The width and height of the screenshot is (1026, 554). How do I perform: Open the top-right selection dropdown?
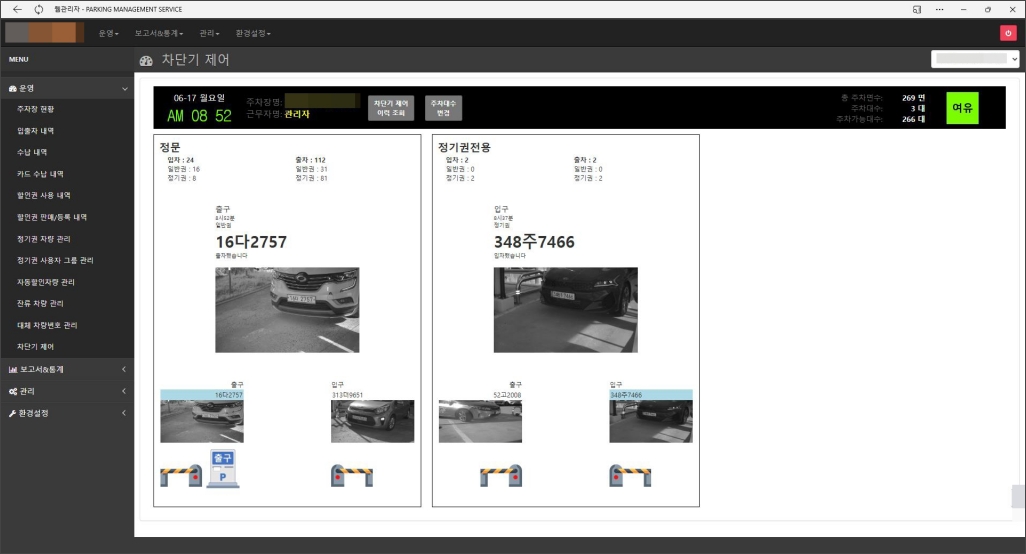click(975, 59)
